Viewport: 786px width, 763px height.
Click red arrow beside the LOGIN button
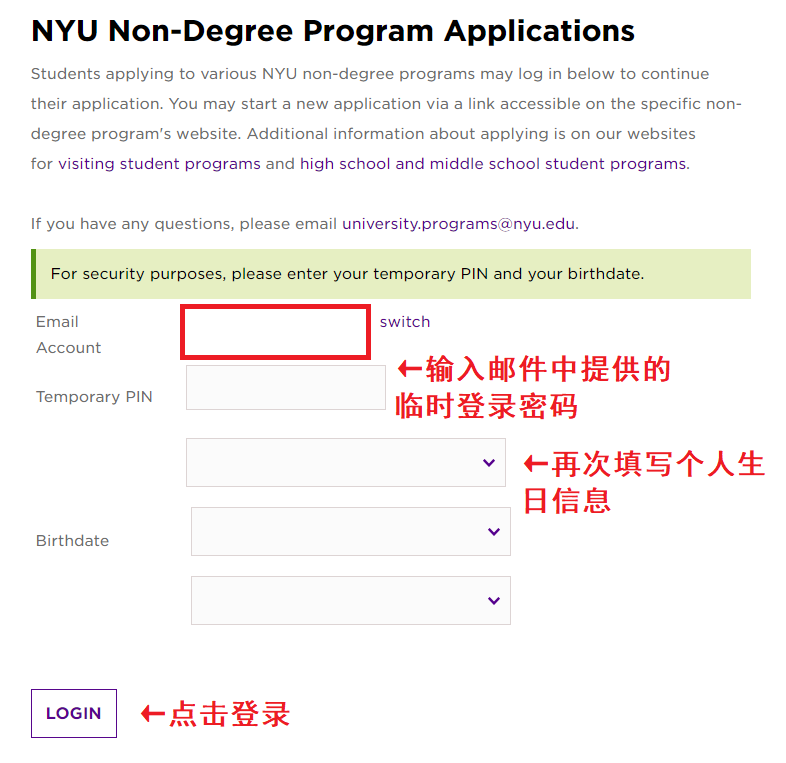point(152,713)
